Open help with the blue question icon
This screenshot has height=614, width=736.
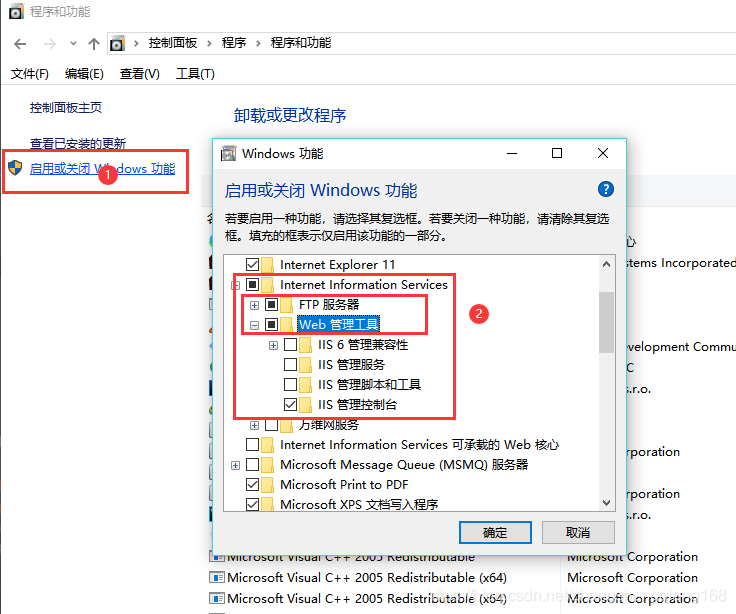(x=606, y=189)
